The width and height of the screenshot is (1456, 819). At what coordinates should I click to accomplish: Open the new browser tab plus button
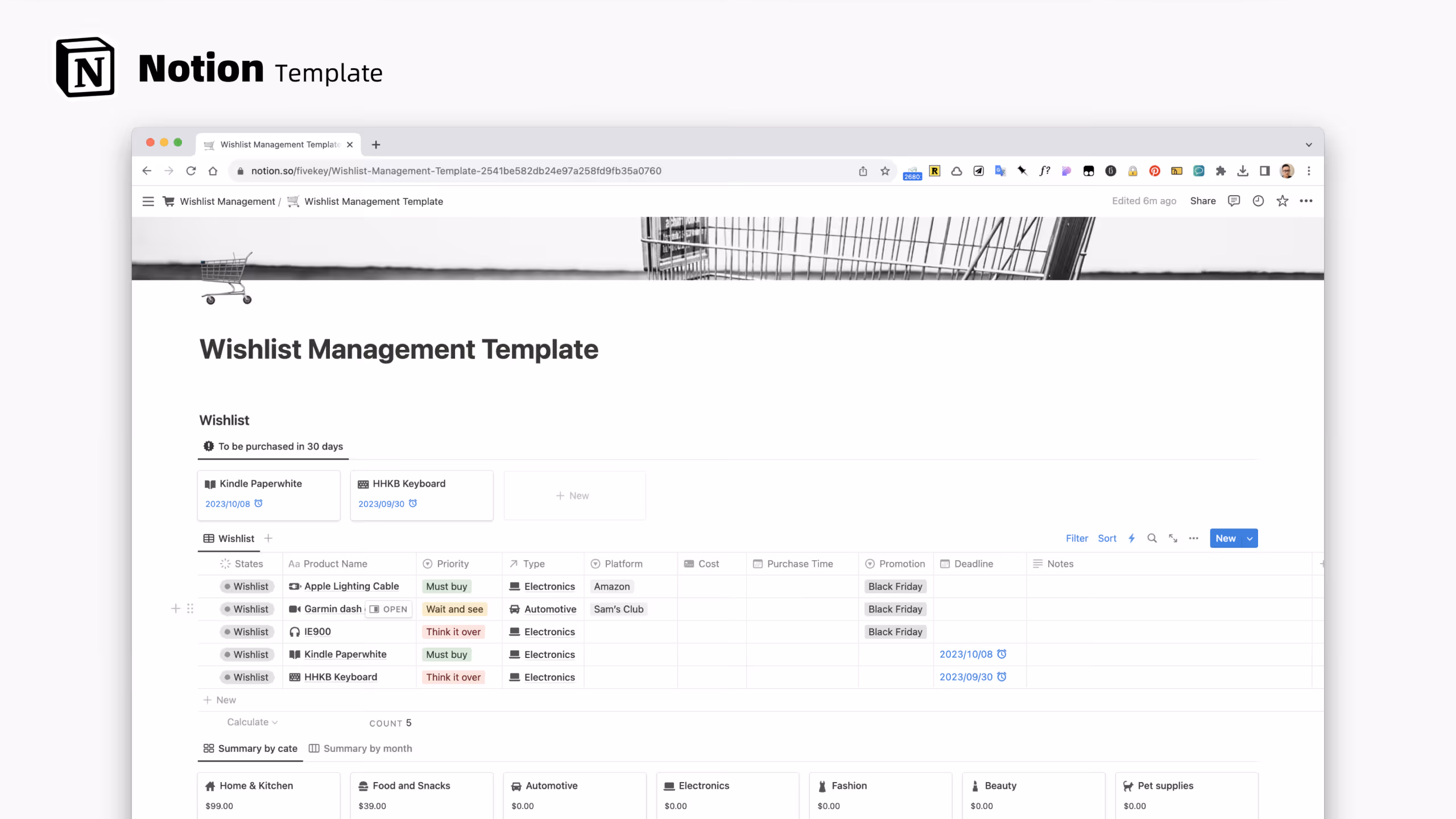coord(375,144)
